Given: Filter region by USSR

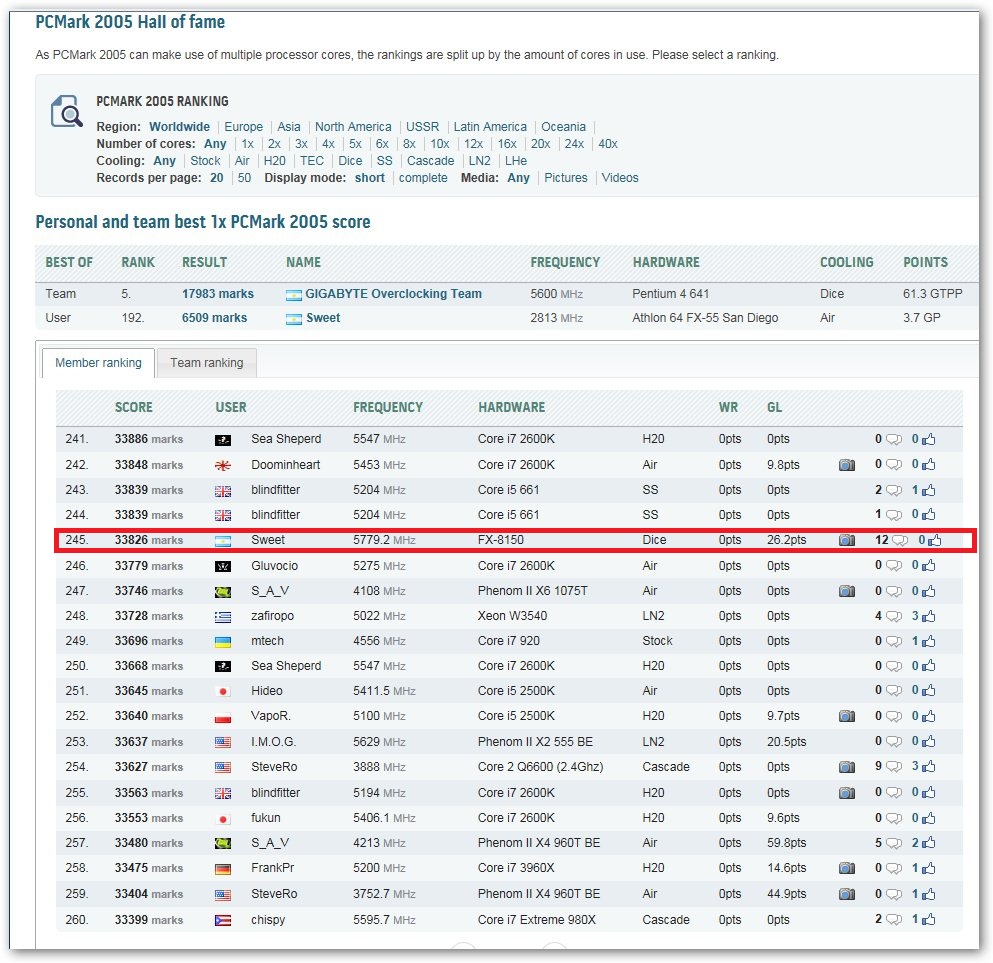Looking at the screenshot, I should click(422, 127).
